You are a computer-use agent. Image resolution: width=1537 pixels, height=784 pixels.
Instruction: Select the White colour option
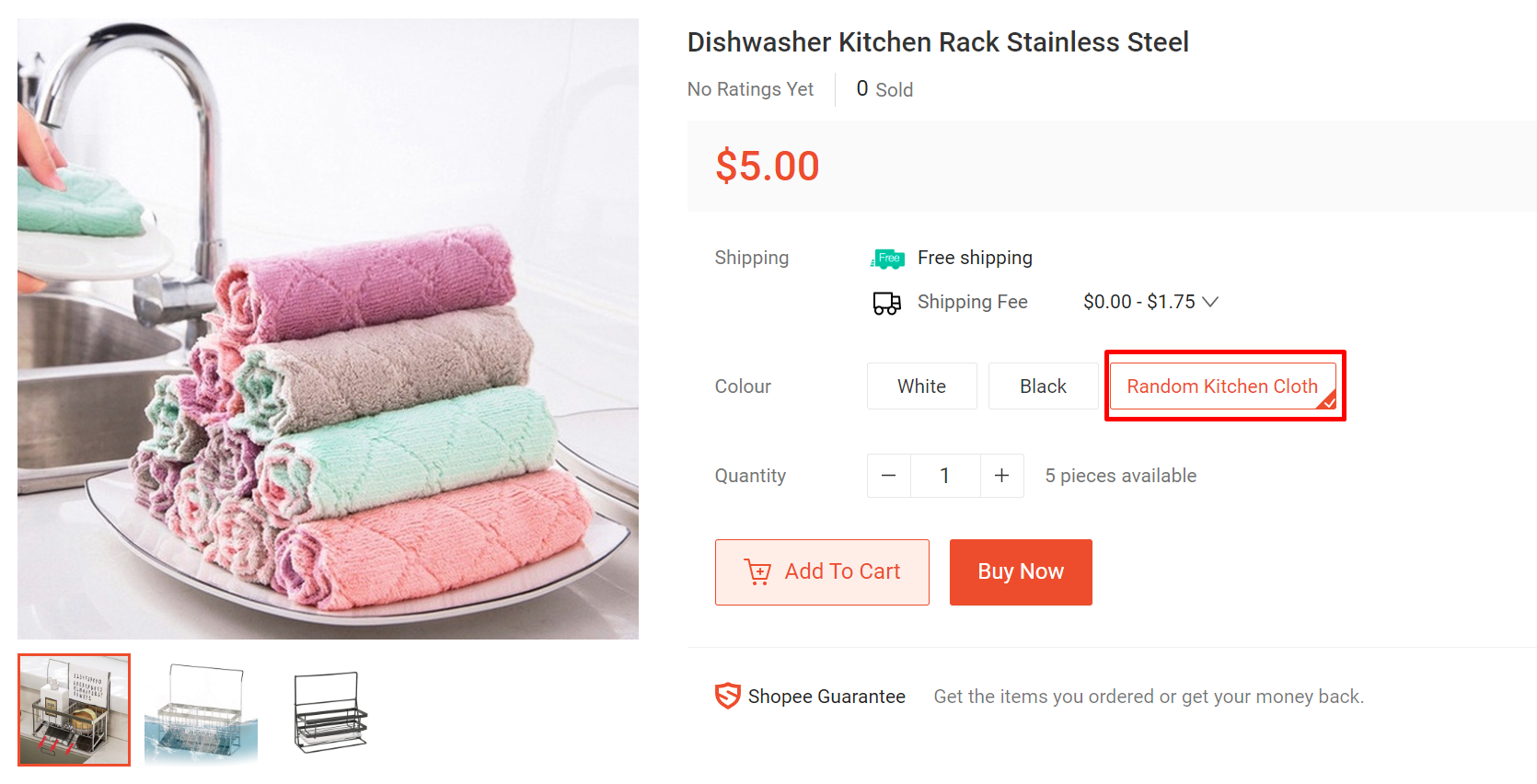pyautogui.click(x=921, y=386)
